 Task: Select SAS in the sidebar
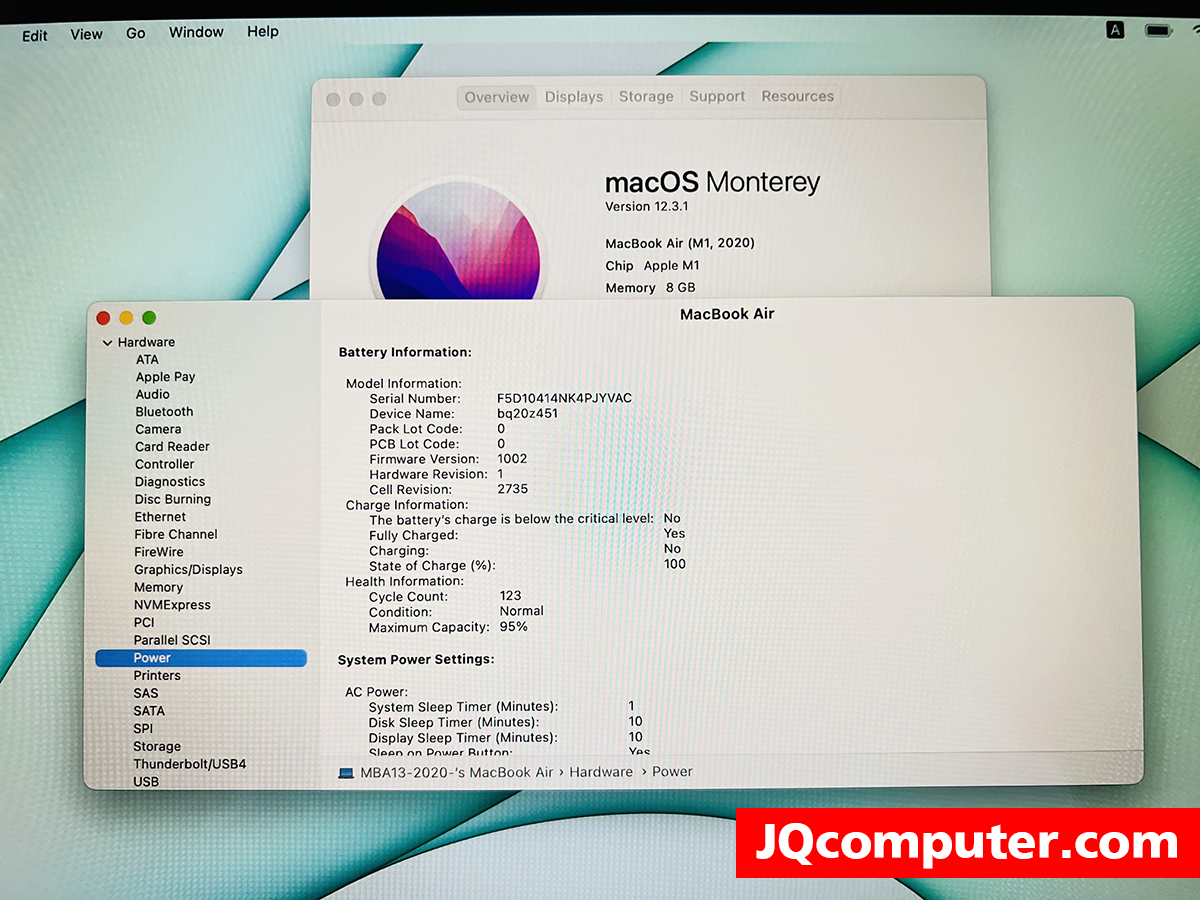(146, 693)
